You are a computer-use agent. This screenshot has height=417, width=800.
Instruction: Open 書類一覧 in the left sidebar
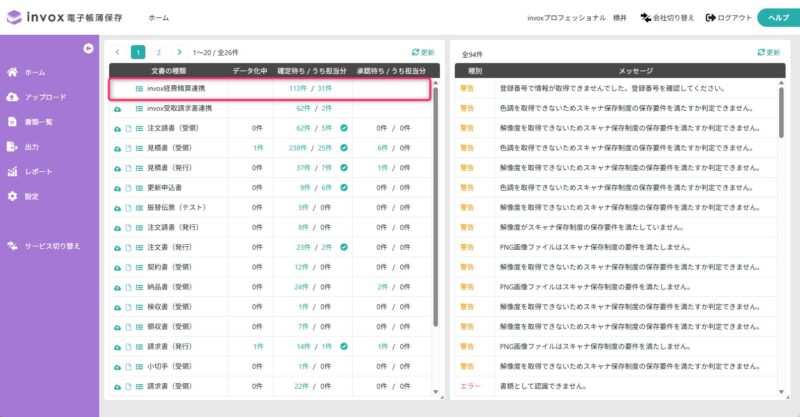point(30,122)
